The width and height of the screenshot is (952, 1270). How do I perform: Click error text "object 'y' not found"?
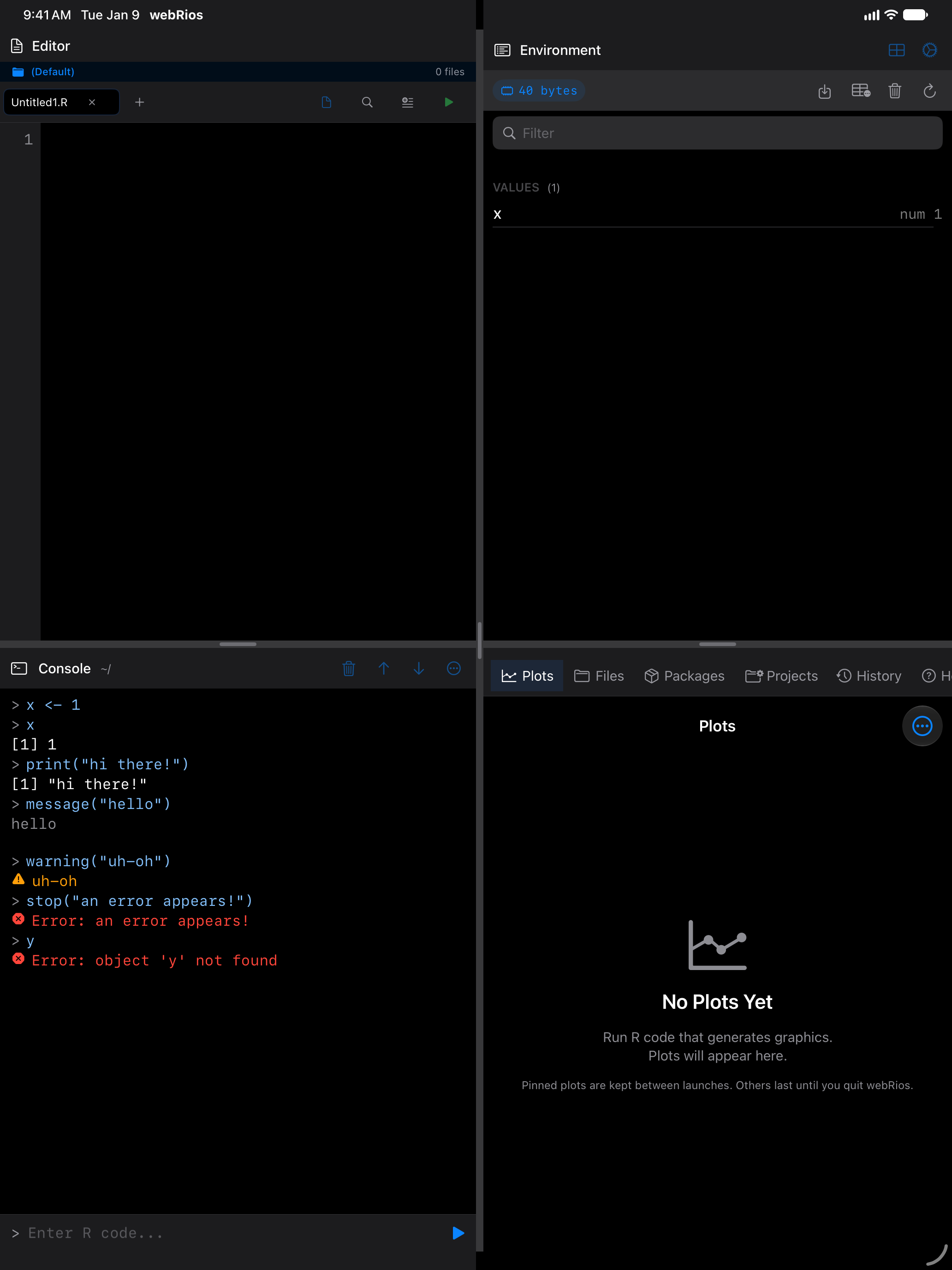186,960
